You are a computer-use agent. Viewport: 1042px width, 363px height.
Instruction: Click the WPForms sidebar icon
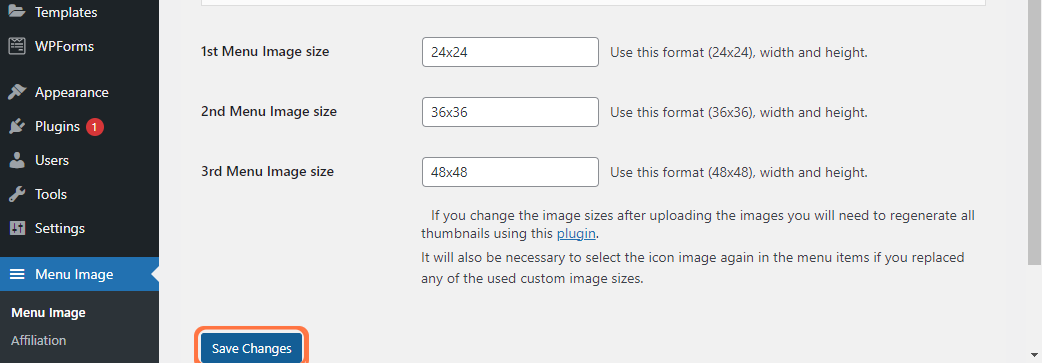pyautogui.click(x=17, y=47)
